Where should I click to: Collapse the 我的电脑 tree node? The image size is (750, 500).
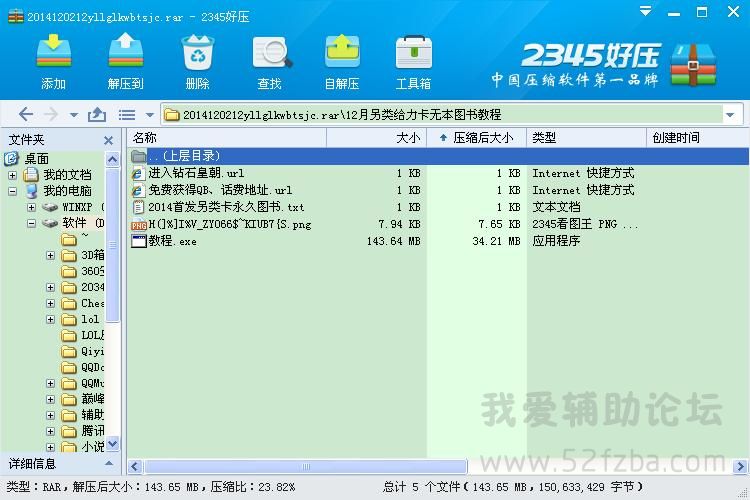coord(12,191)
